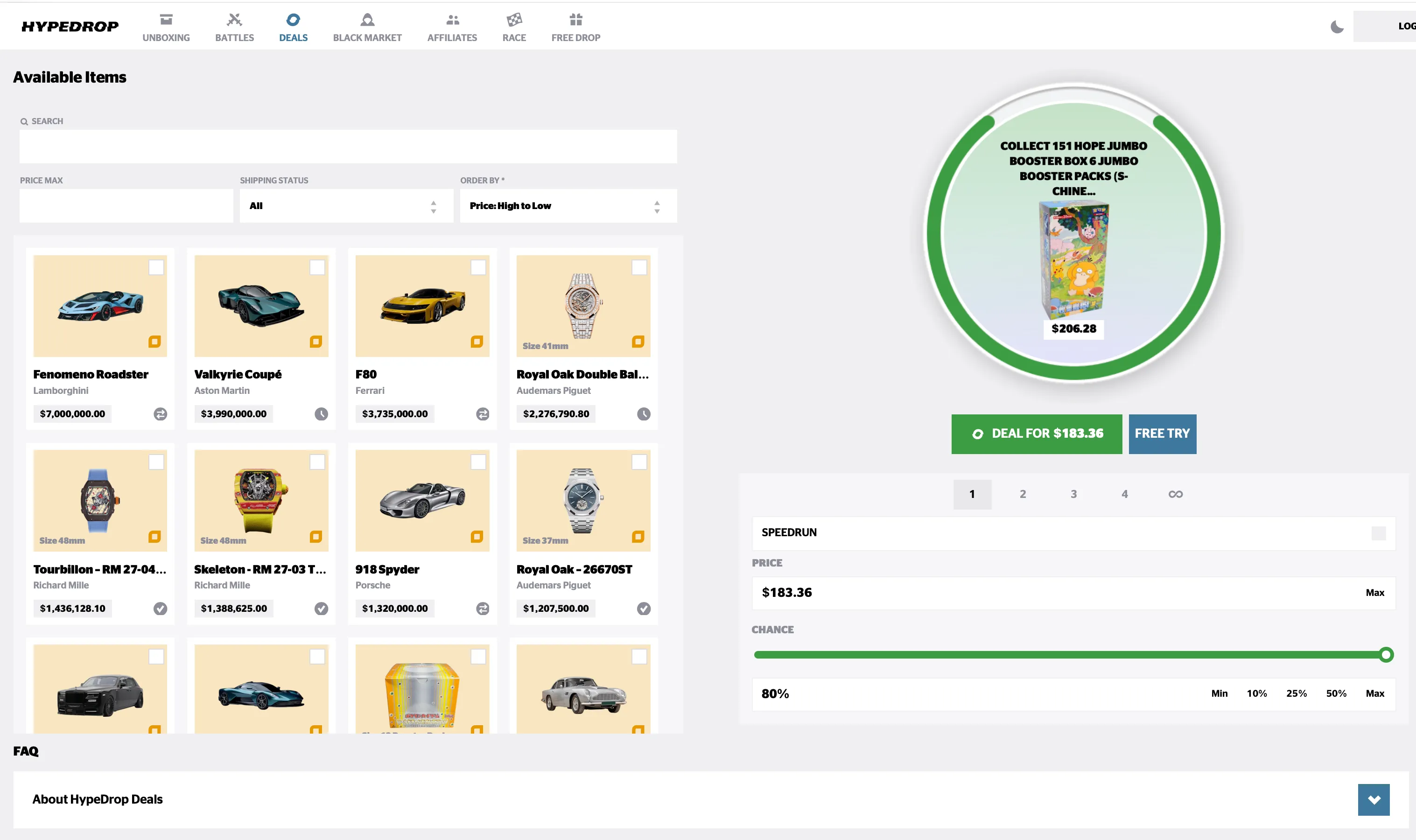Screen dimensions: 1416x840
Task: Click the orange badge on Valkyrie Coupé image
Action: pyautogui.click(x=316, y=341)
